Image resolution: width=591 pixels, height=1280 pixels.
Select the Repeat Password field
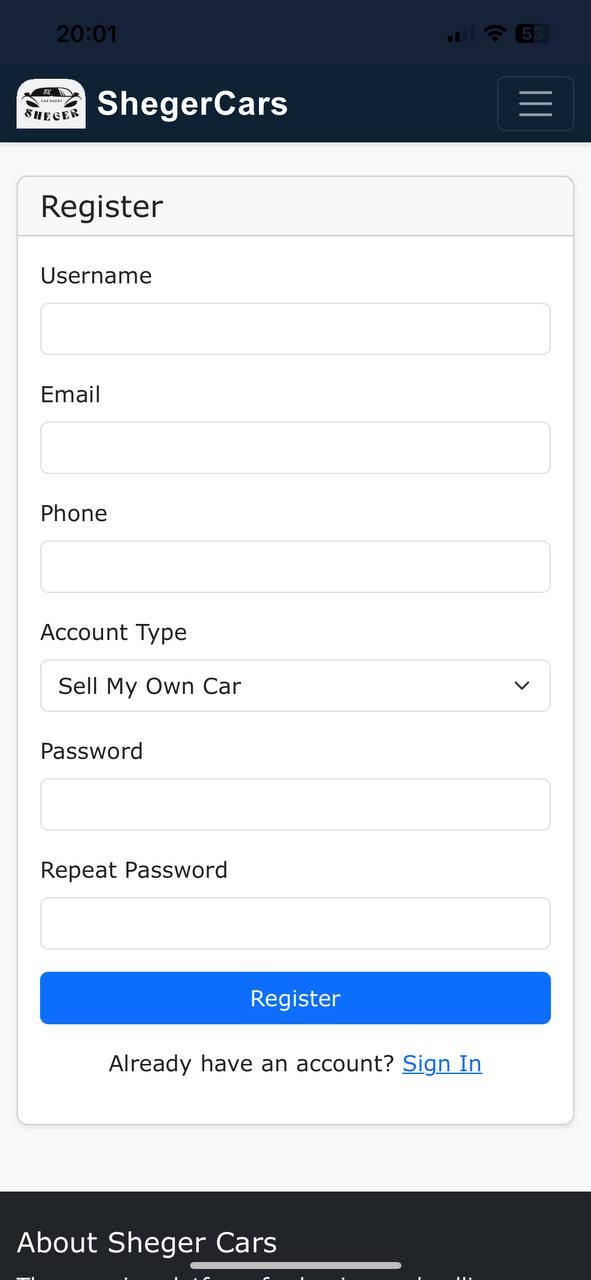coord(295,923)
